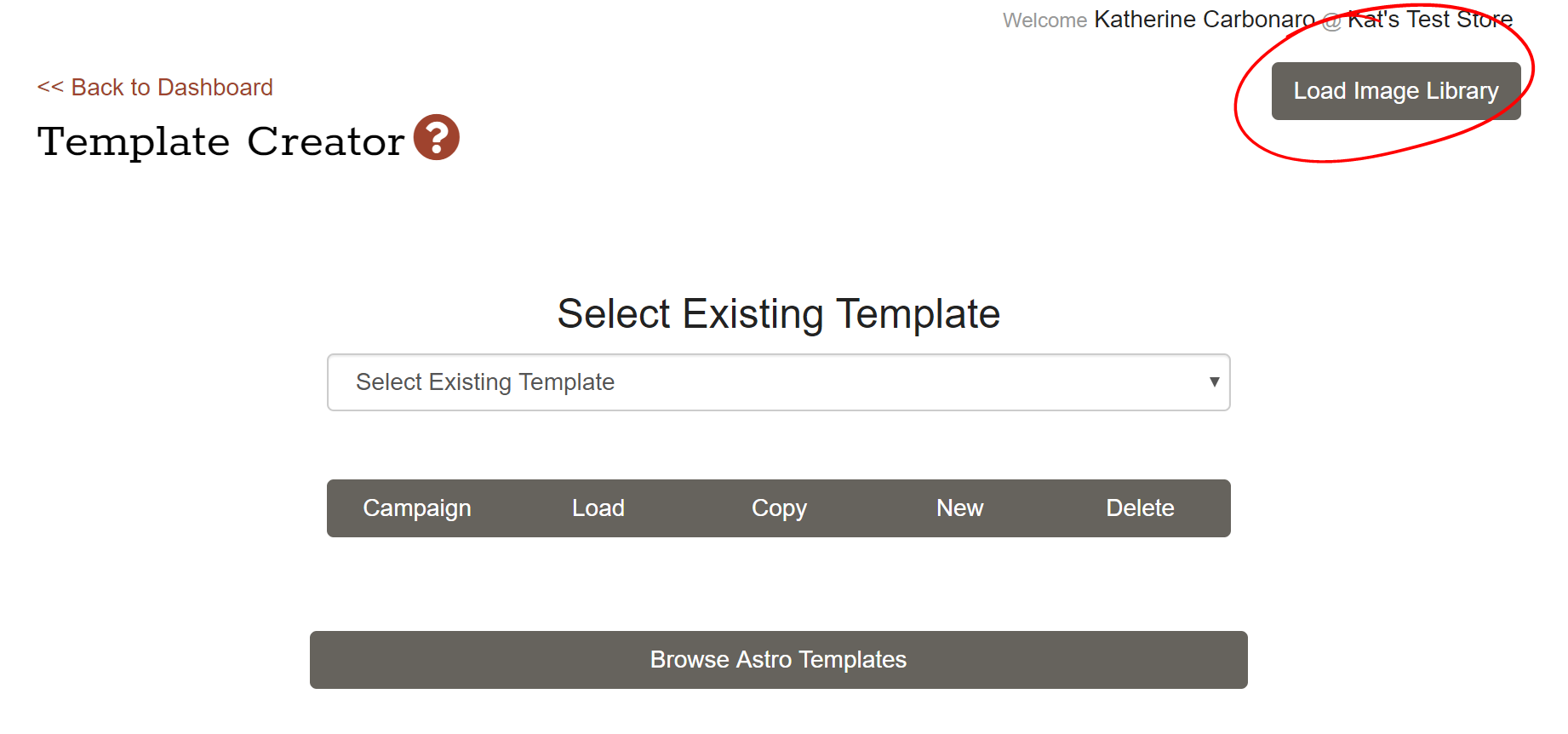The image size is (1568, 734).
Task: Click the word Library on the top-right button
Action: coord(1462,91)
